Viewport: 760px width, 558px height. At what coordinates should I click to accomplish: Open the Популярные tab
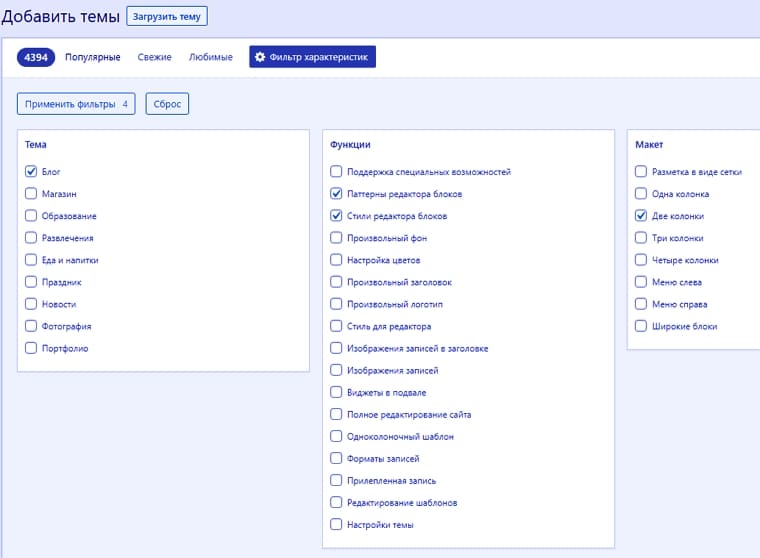point(93,57)
